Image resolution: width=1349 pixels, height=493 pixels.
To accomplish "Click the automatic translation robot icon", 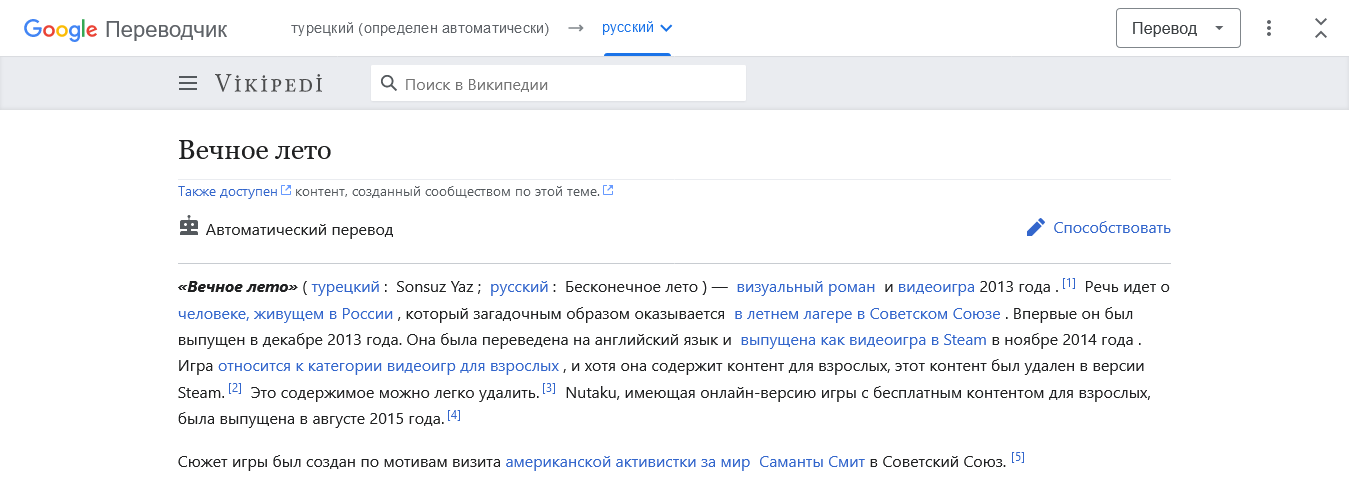I will coord(189,228).
